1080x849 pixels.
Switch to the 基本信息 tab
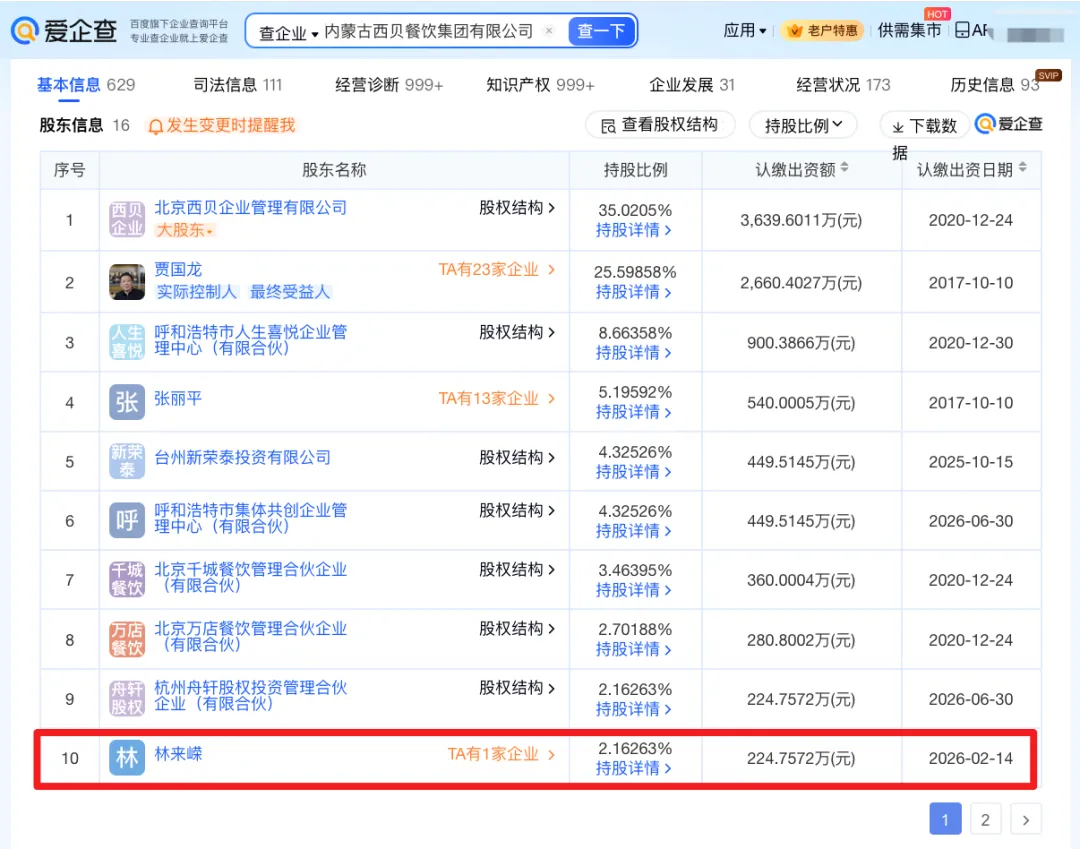pyautogui.click(x=85, y=85)
